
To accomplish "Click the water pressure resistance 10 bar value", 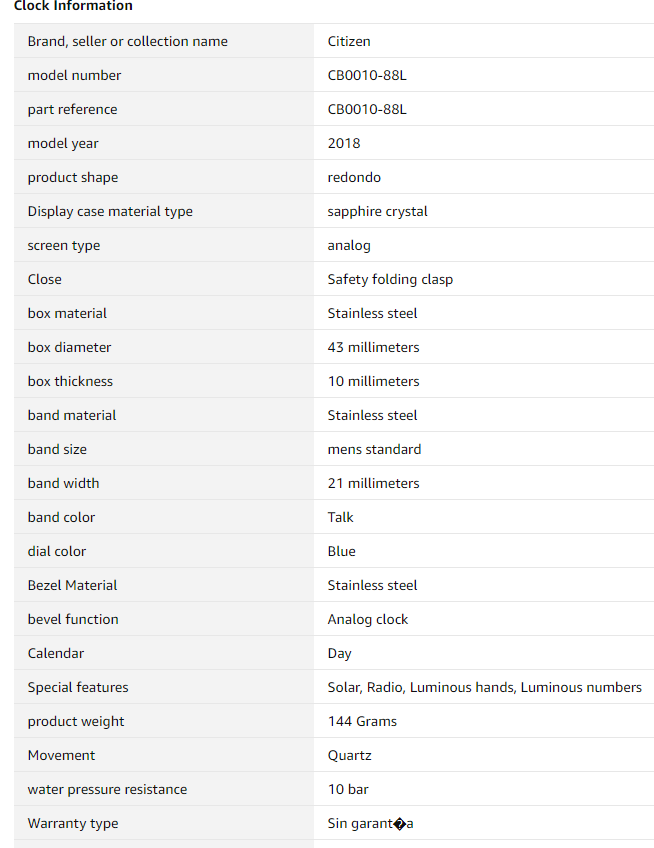I will tap(348, 790).
